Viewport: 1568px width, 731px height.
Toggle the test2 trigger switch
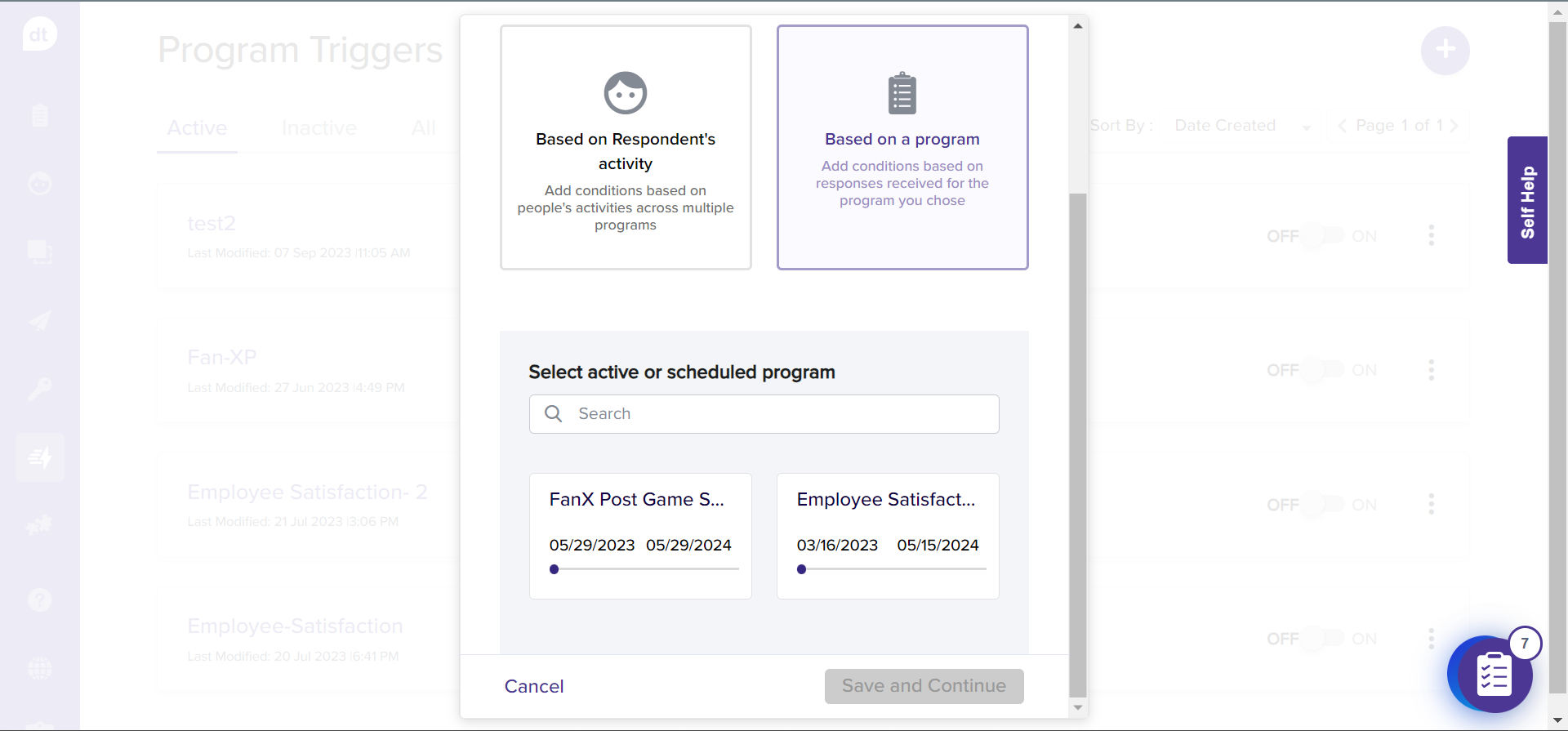tap(1323, 236)
